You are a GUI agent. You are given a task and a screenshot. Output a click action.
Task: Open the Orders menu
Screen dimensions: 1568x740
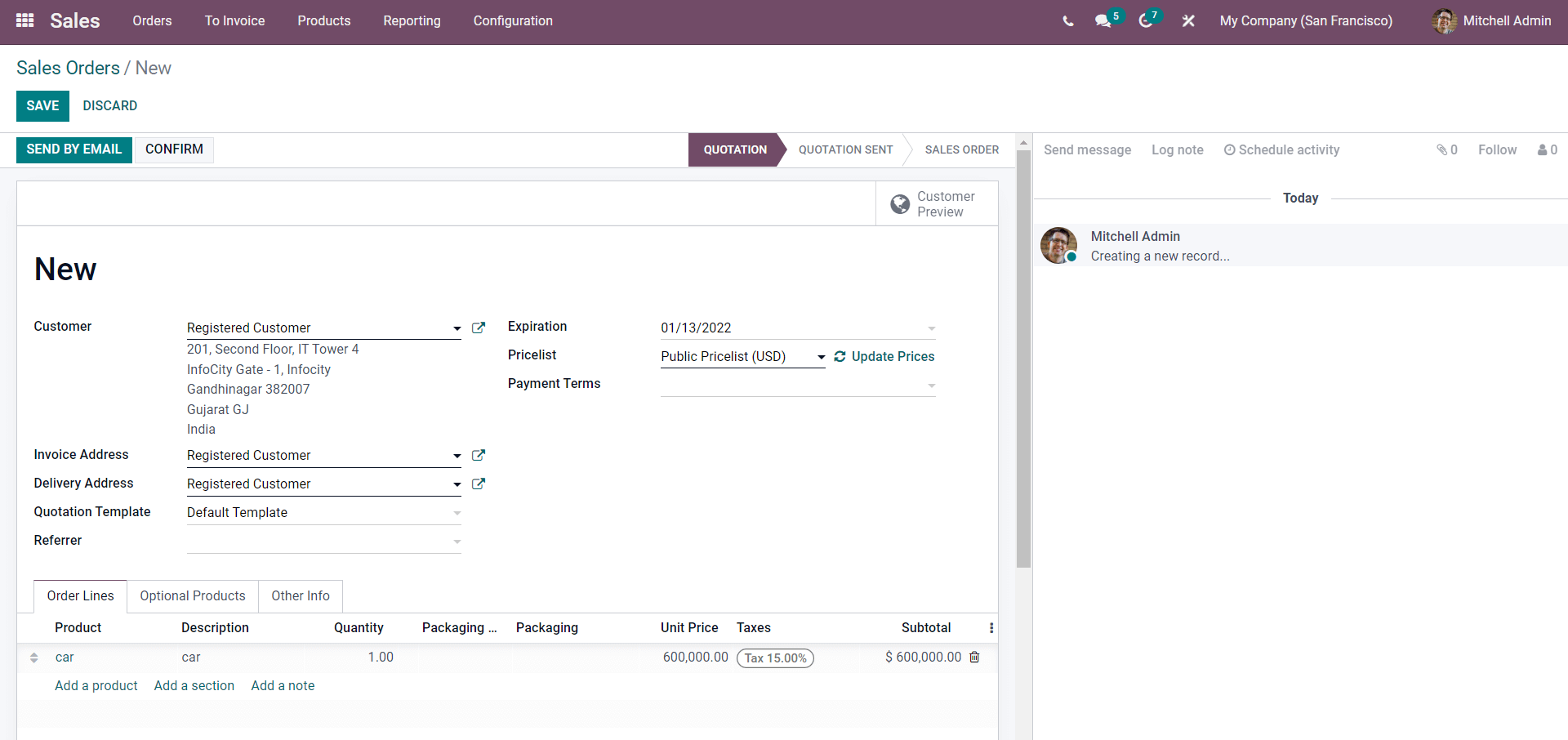point(152,21)
